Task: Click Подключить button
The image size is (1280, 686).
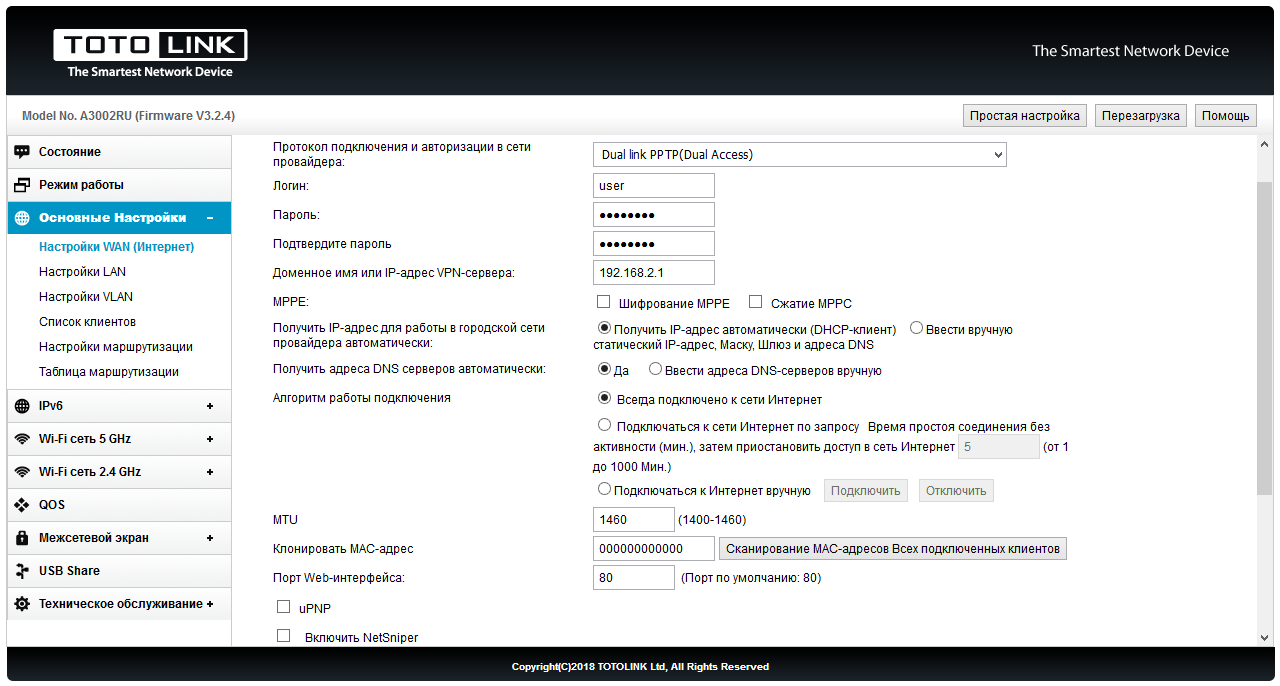Action: (866, 491)
